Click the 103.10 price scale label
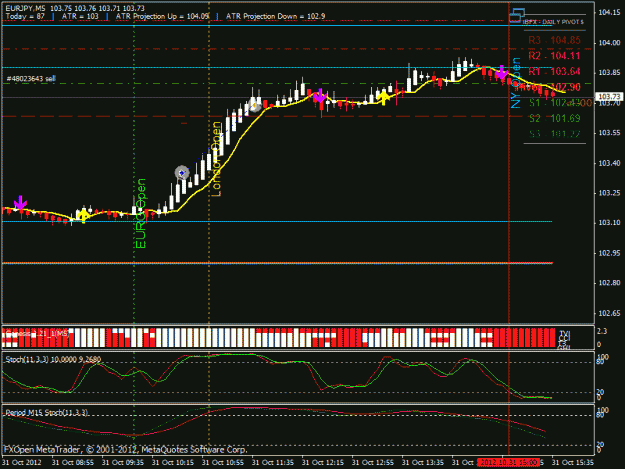Viewport: 625px width, 469px height. coord(609,223)
